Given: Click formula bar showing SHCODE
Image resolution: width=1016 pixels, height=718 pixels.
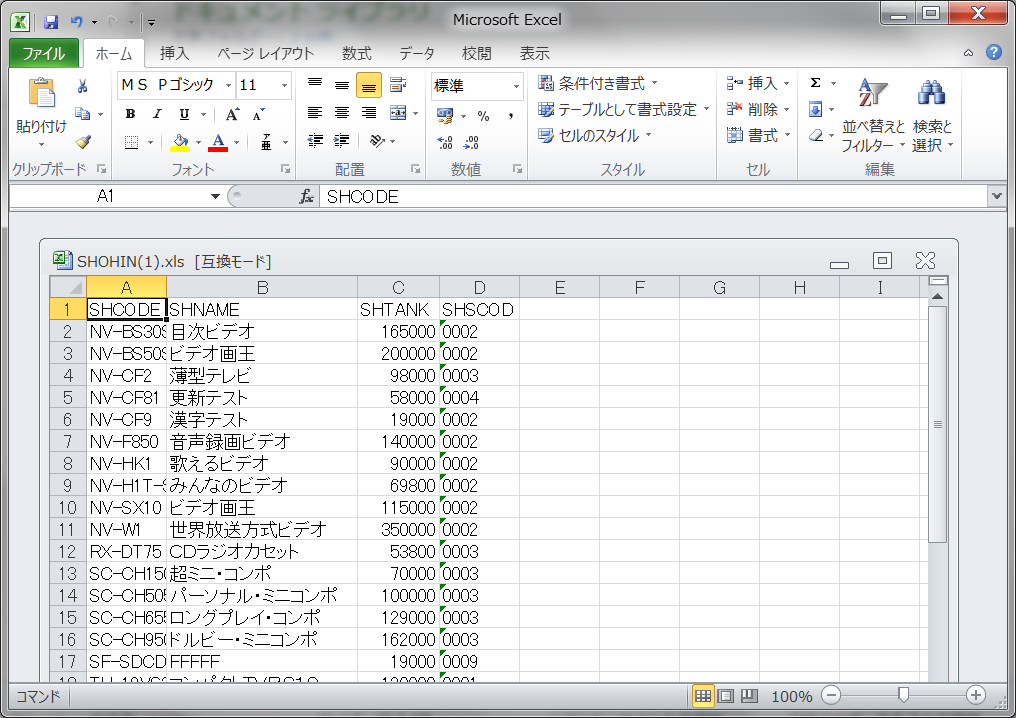Looking at the screenshot, I should (654, 196).
